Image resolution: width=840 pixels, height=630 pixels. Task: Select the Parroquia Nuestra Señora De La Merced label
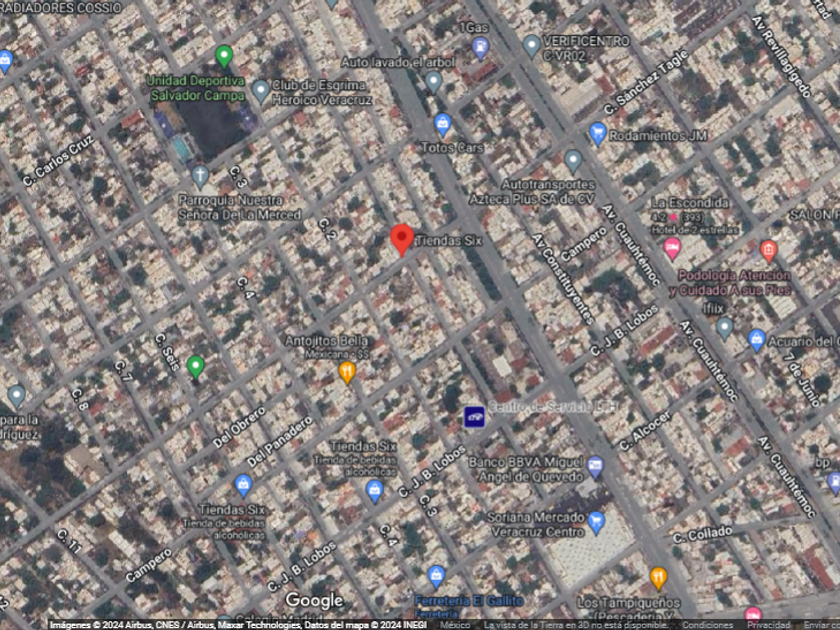[x=239, y=208]
